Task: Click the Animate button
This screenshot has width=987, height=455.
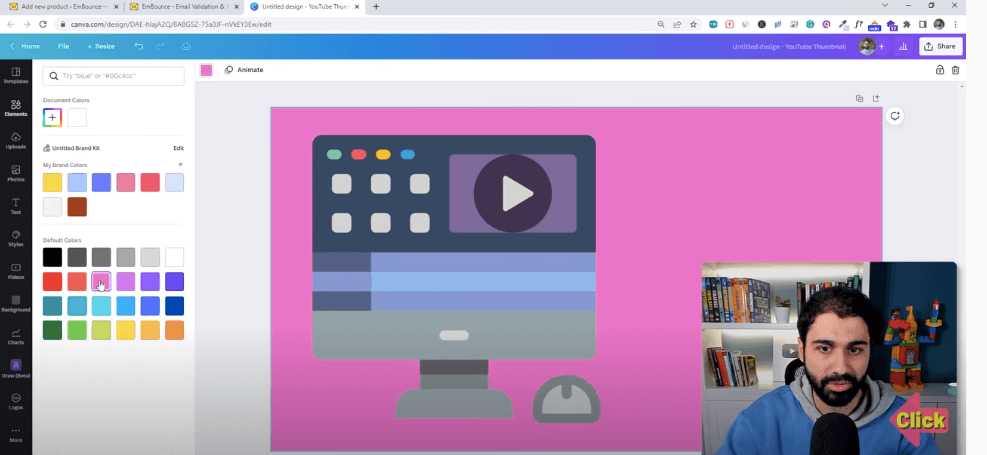Action: pos(244,70)
